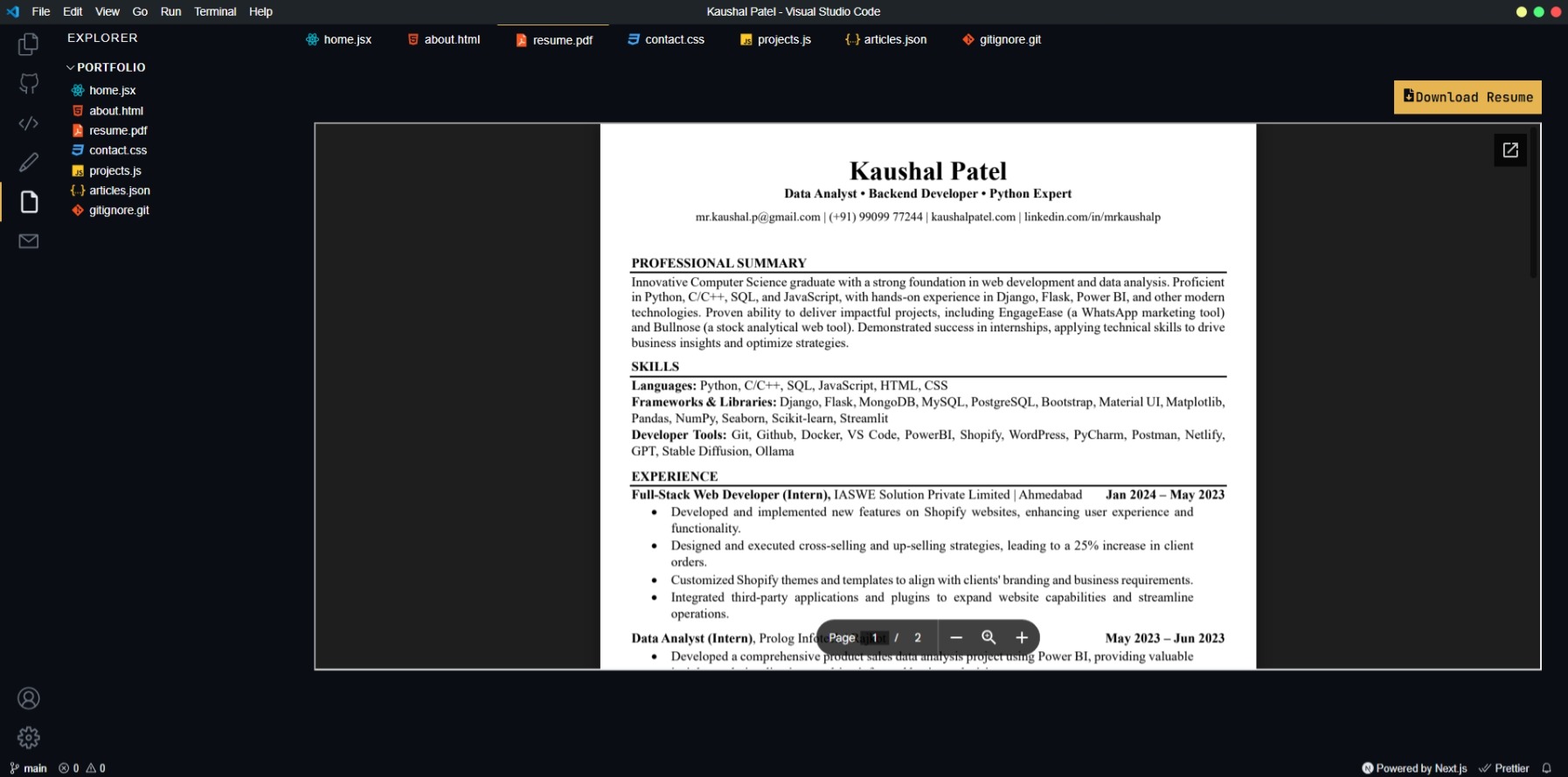Click the main branch indicator
The width and height of the screenshot is (1568, 777).
[29, 768]
